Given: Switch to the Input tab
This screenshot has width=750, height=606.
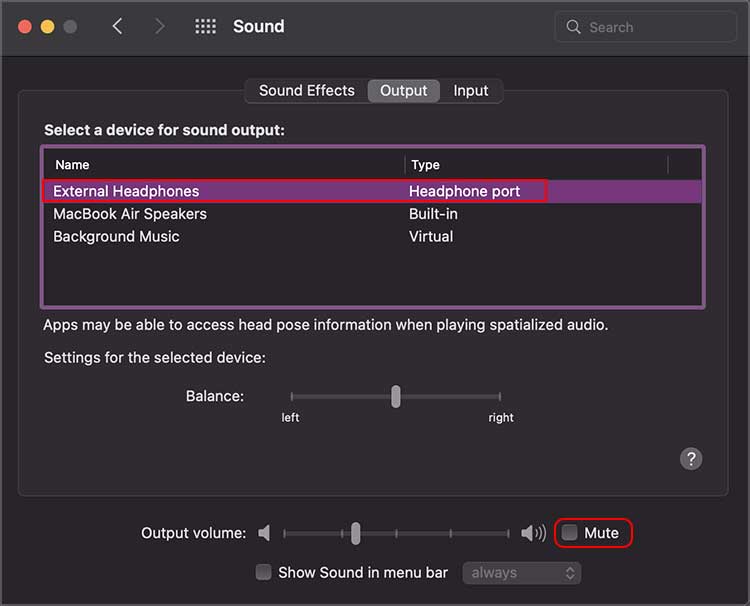Looking at the screenshot, I should click(471, 91).
